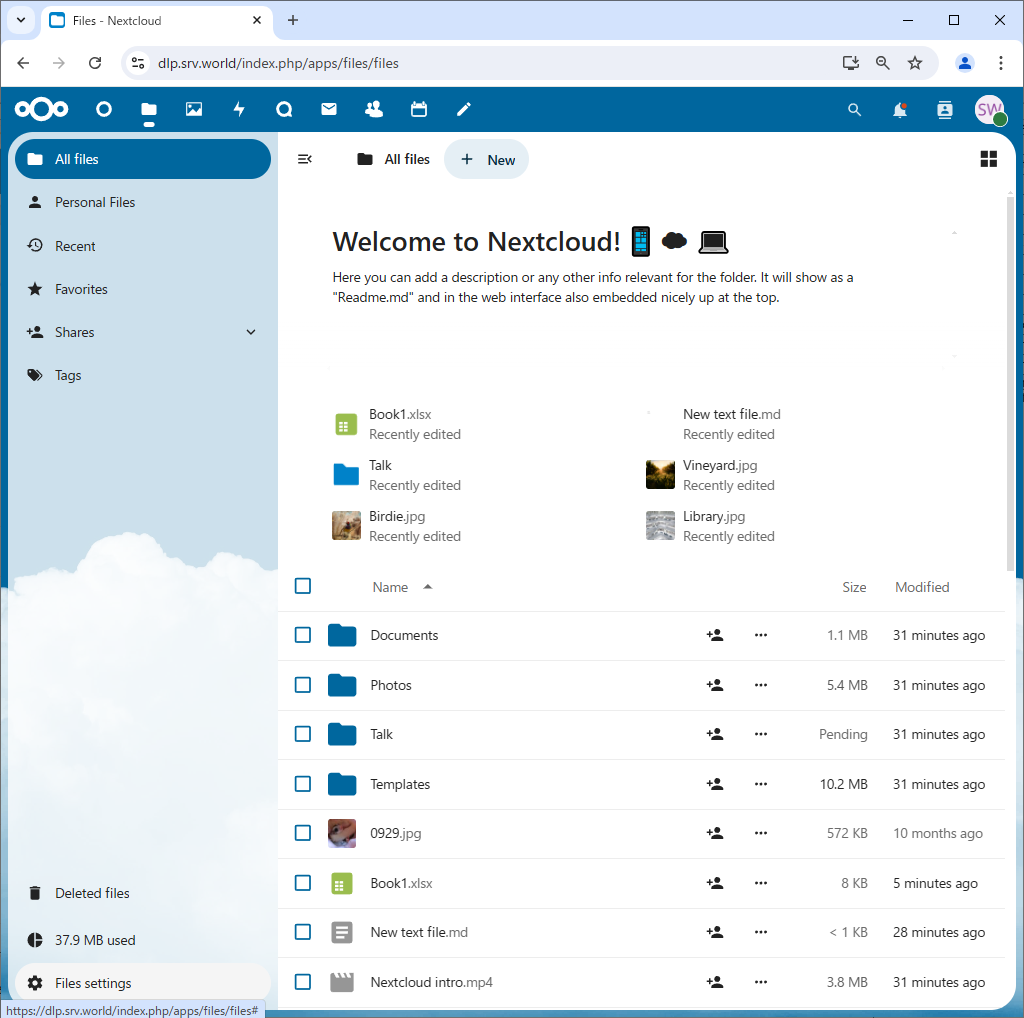
Task: Open the 37.9 MB used storage indicator
Action: (x=143, y=940)
